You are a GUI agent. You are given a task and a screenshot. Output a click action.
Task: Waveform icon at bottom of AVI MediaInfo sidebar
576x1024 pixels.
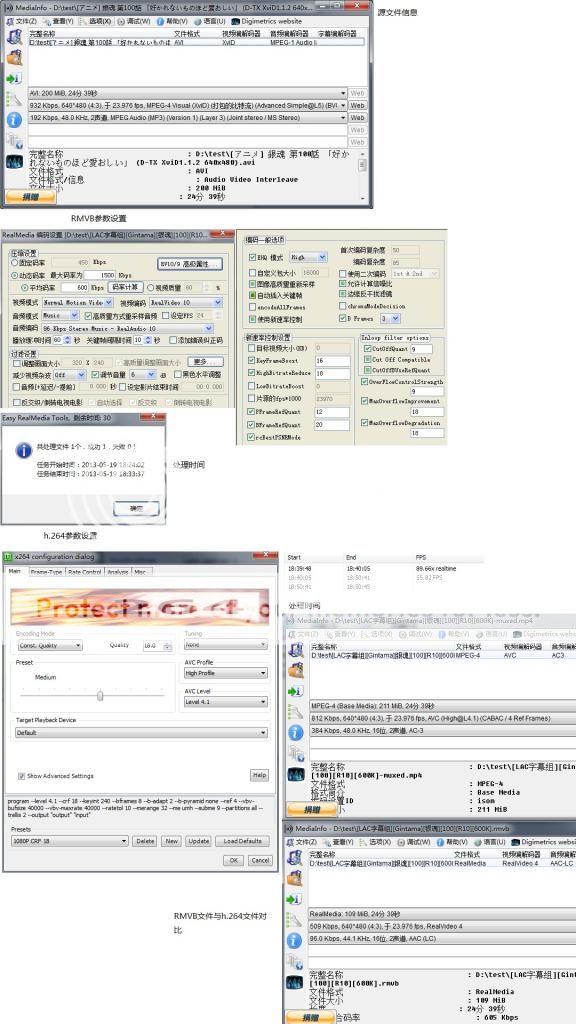pyautogui.click(x=14, y=161)
